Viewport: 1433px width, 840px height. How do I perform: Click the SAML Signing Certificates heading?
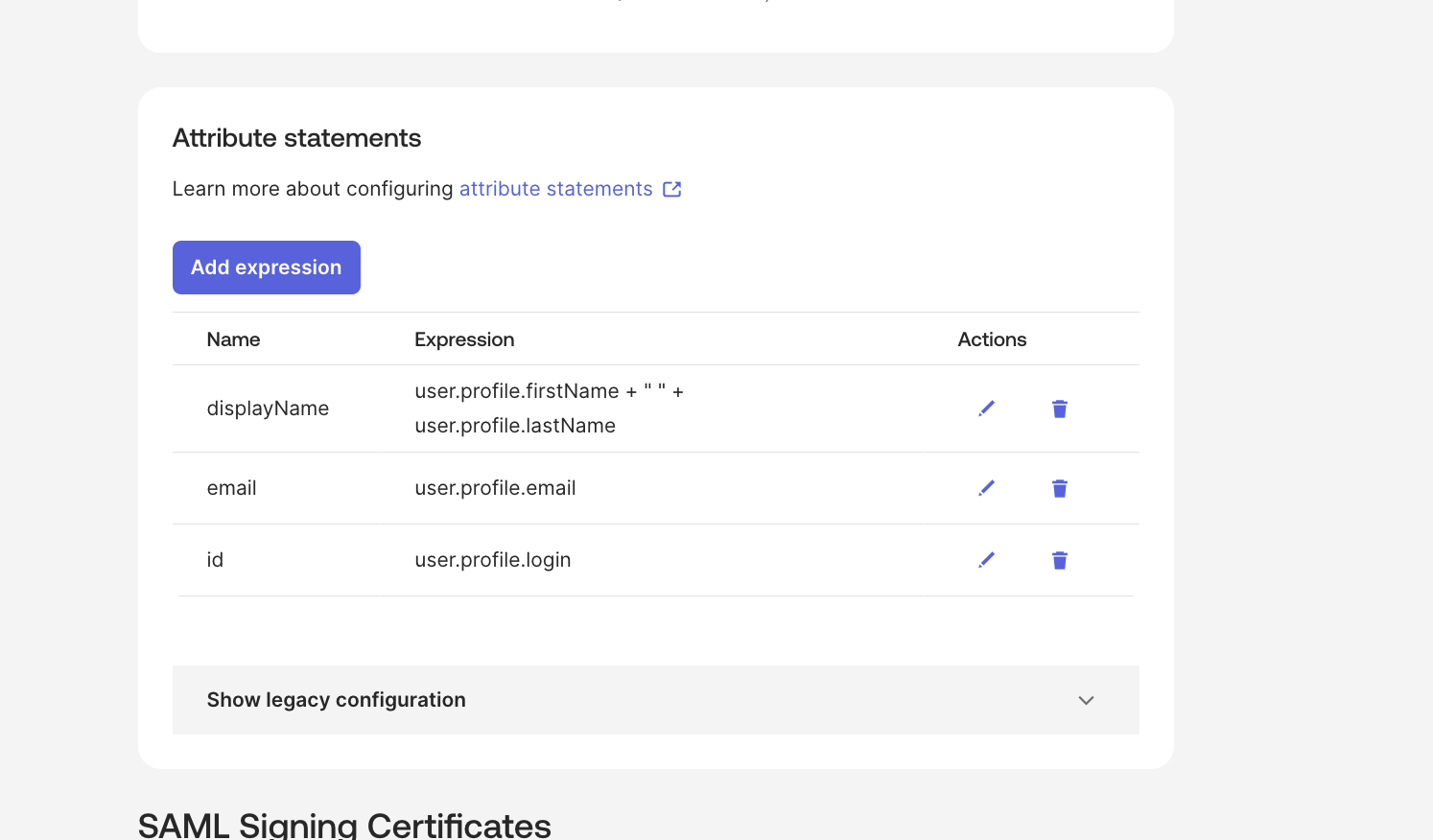click(344, 825)
